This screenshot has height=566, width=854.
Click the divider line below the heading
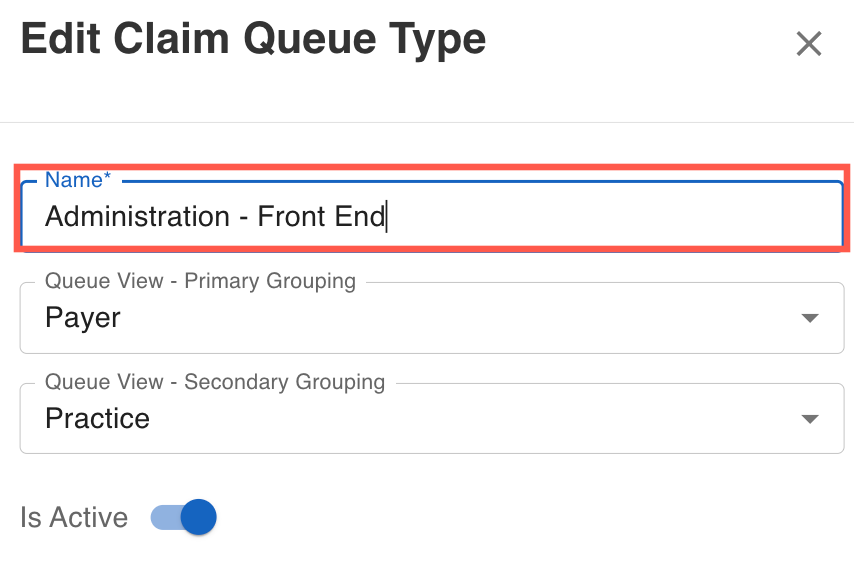427,123
